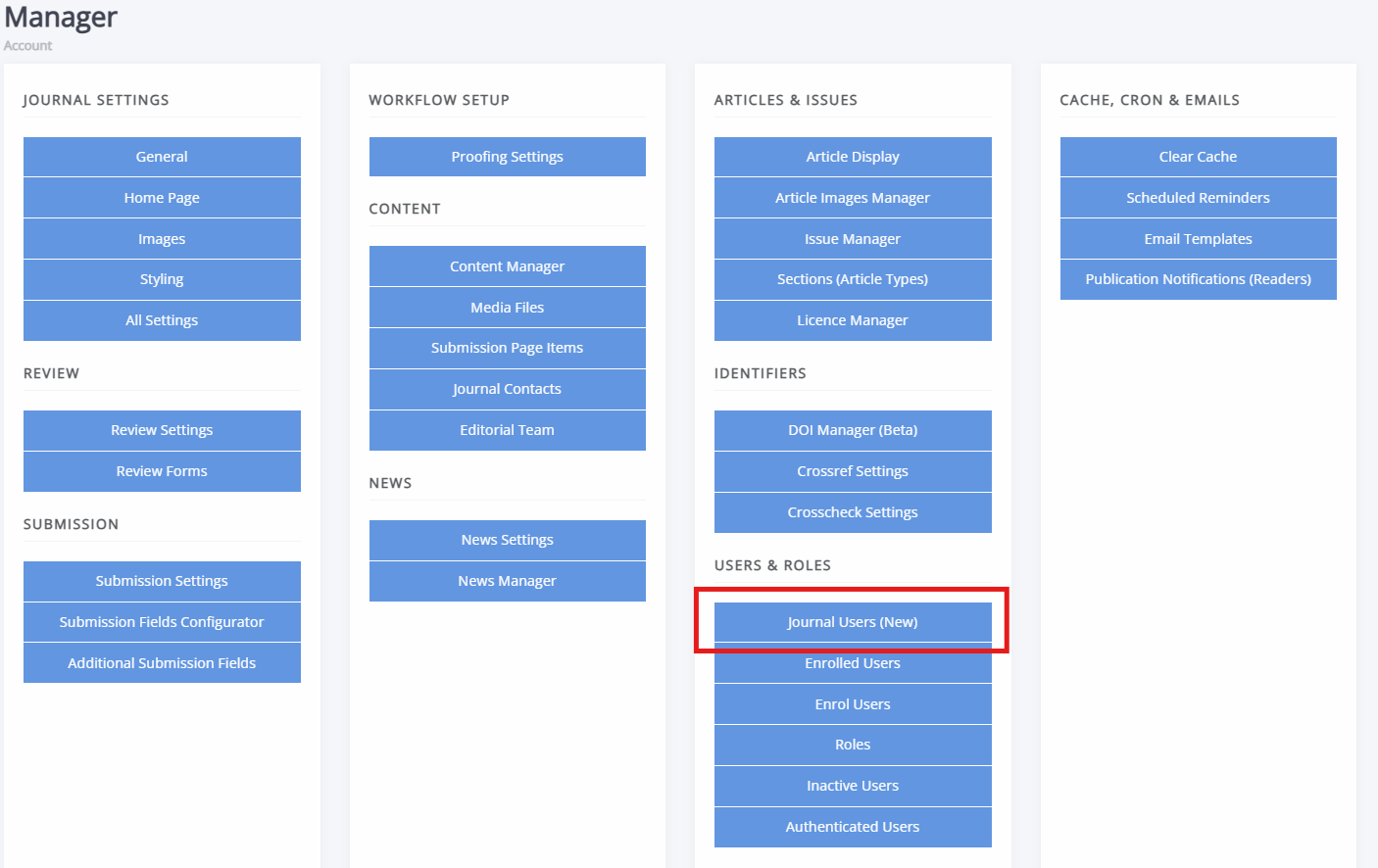Open Review Settings
Viewport: 1378px width, 868px height.
(x=162, y=430)
